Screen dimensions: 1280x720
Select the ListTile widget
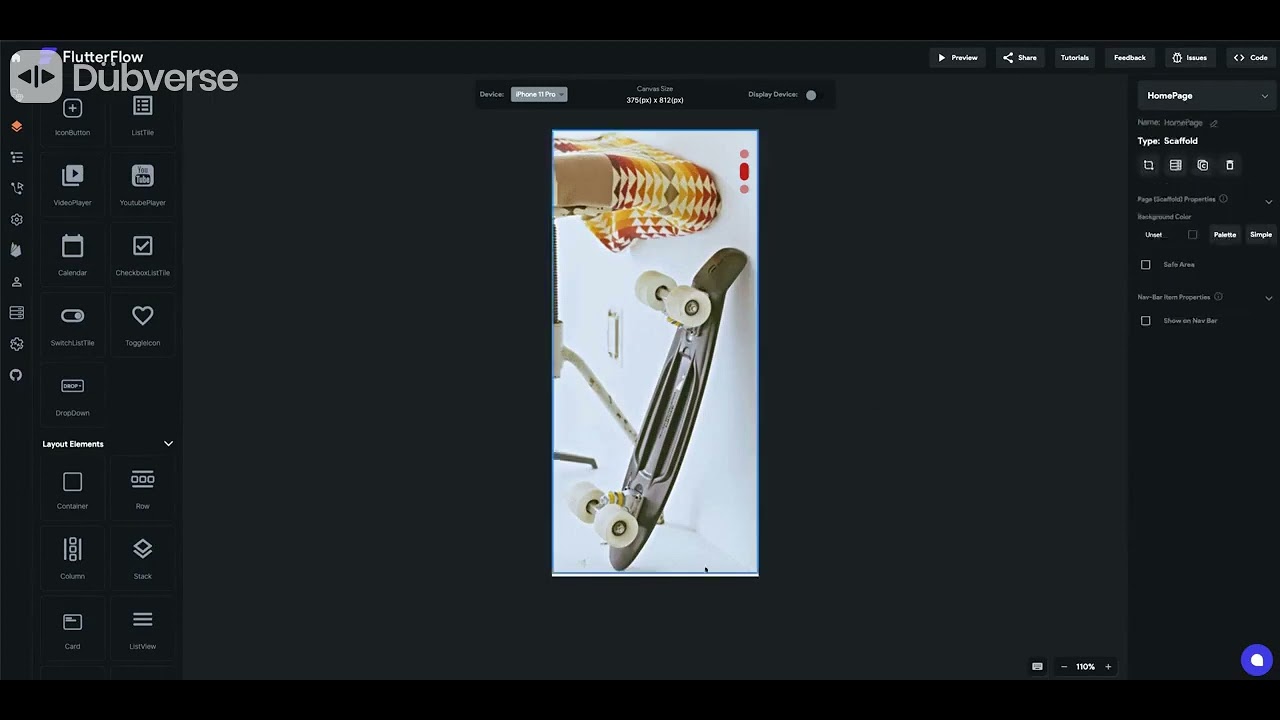point(142,116)
